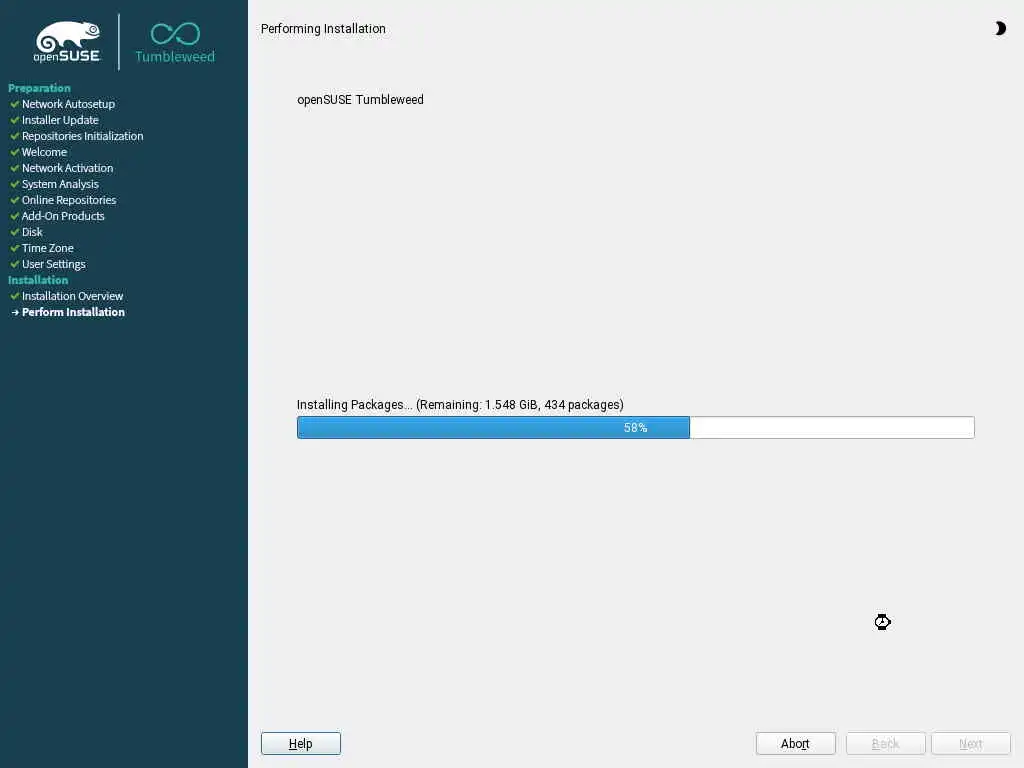The width and height of the screenshot is (1024, 768).
Task: Select the Repositories Initialization step
Action: click(x=82, y=136)
